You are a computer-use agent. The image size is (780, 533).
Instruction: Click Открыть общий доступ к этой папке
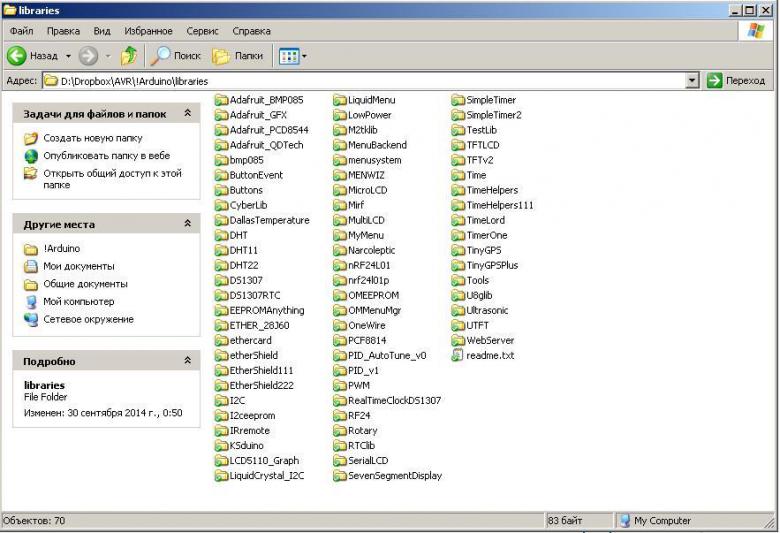[x=112, y=179]
